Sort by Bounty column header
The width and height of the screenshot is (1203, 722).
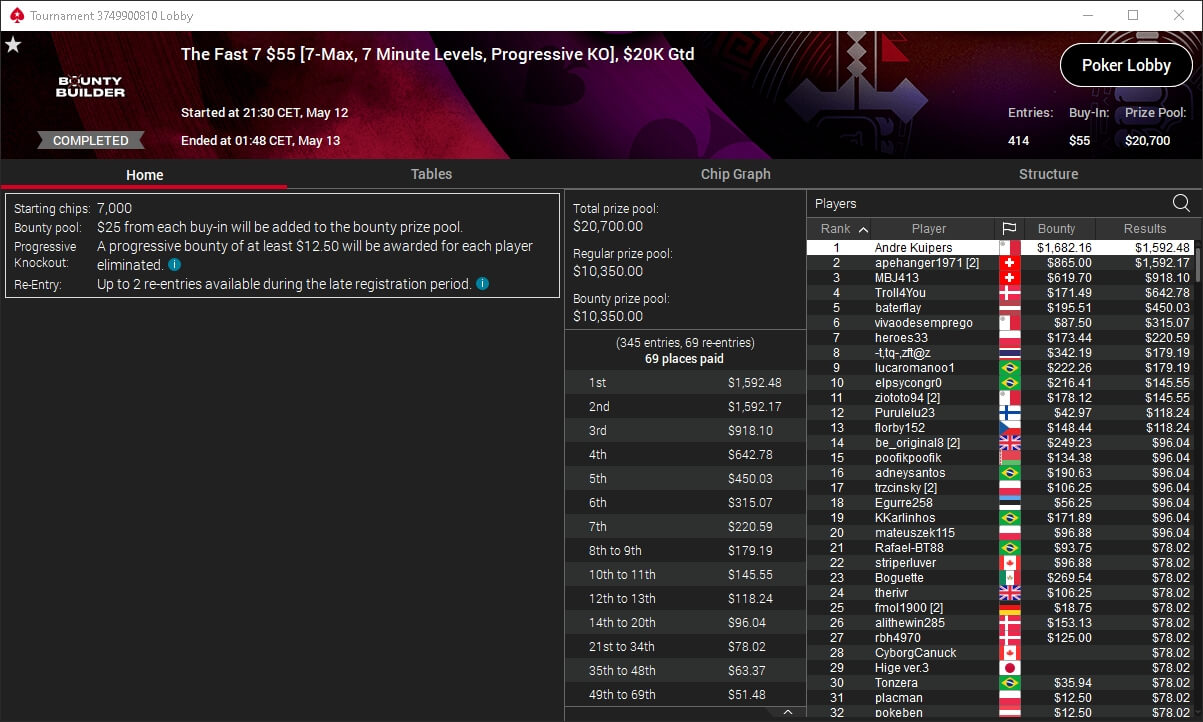tap(1056, 229)
